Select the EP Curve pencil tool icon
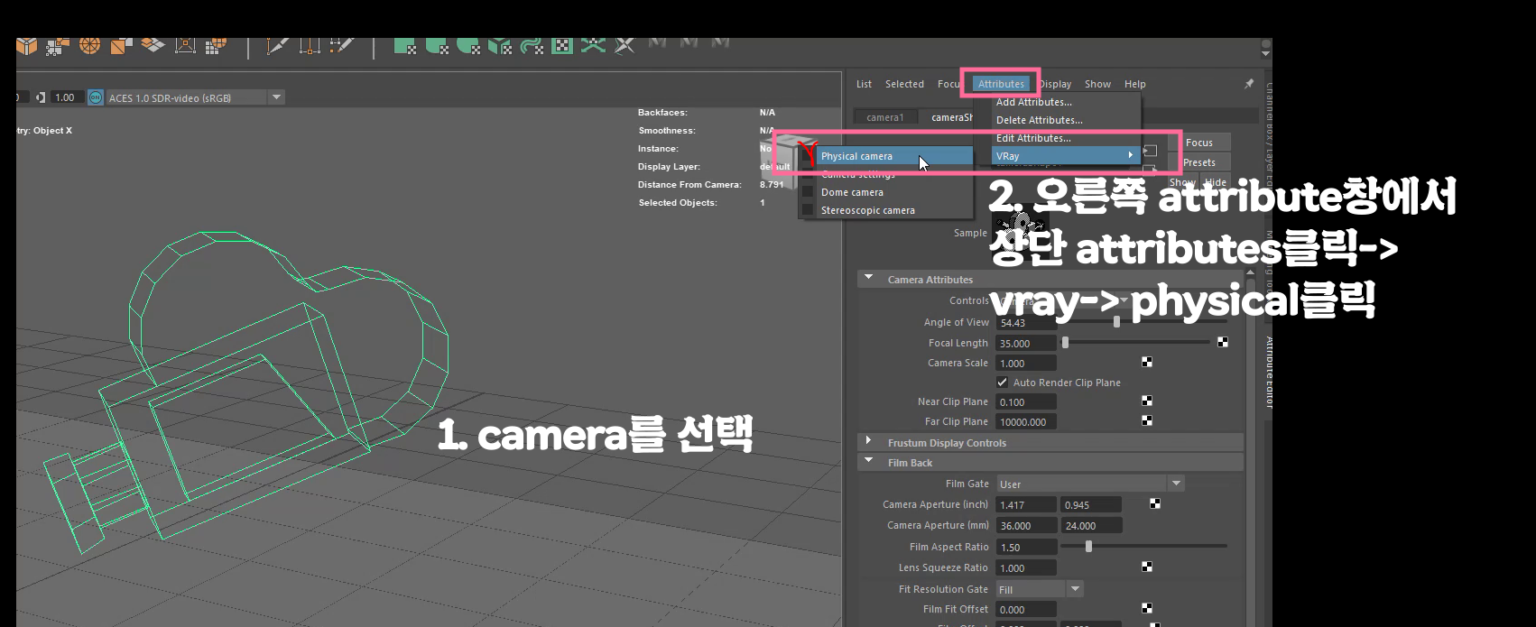This screenshot has height=627, width=1536. pos(342,44)
